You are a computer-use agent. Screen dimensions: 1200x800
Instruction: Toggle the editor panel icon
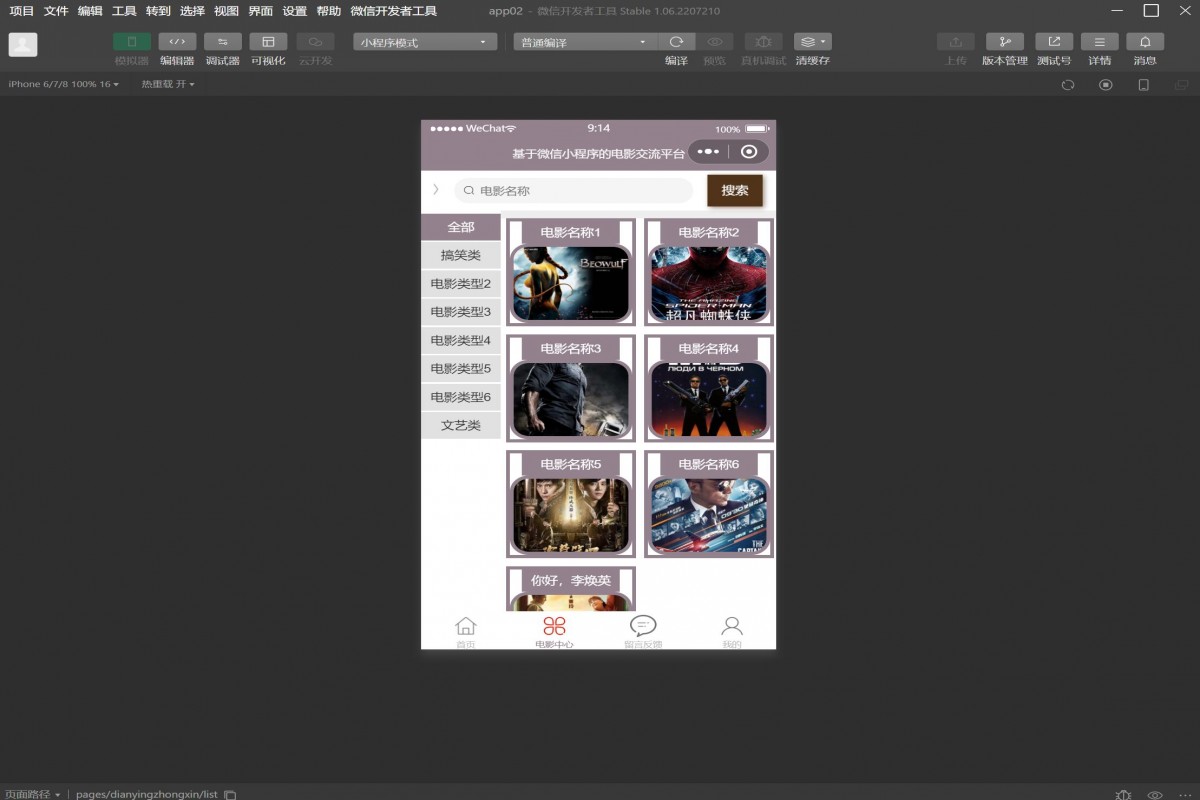[x=177, y=42]
